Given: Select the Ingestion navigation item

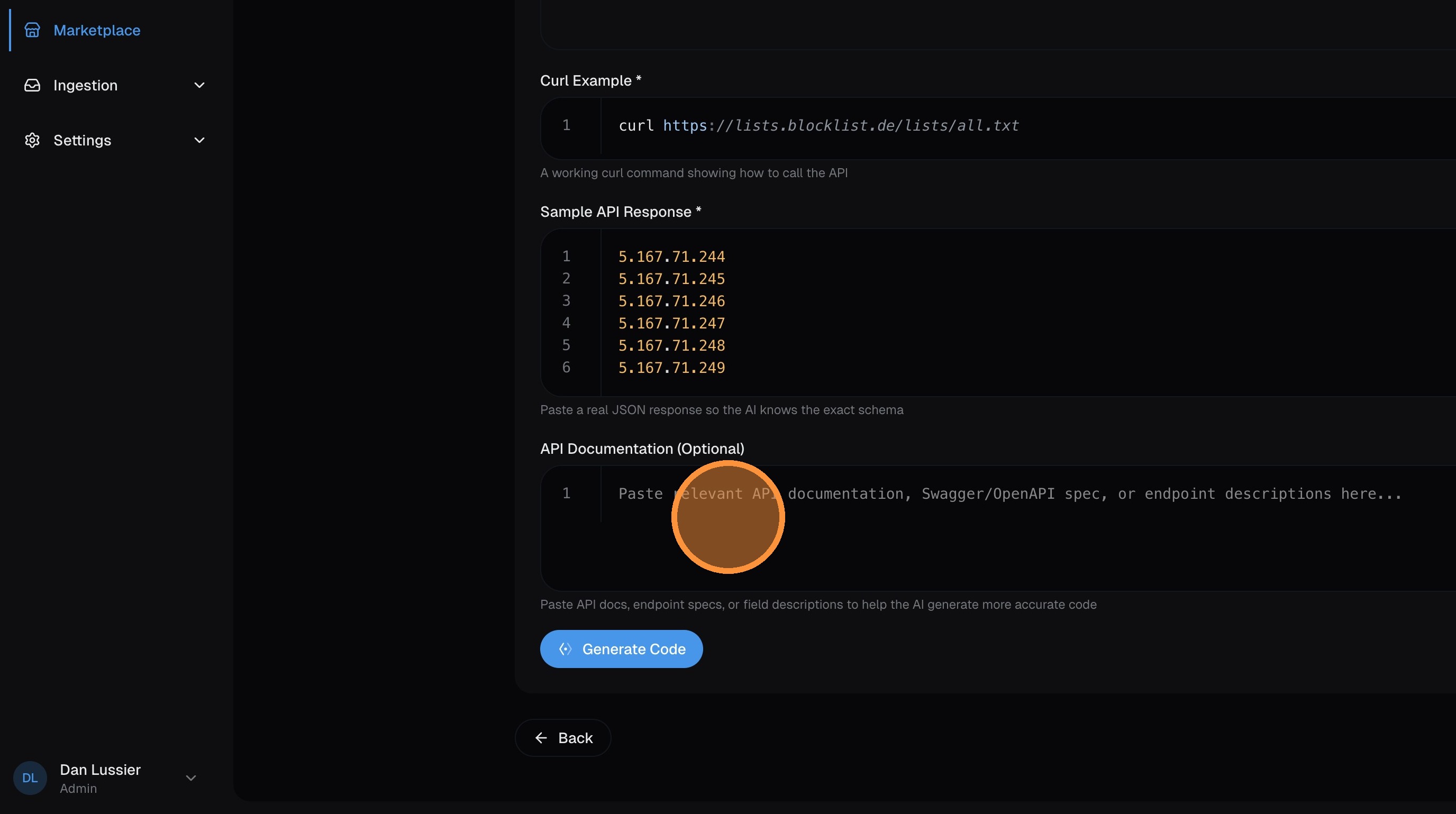Looking at the screenshot, I should point(85,85).
